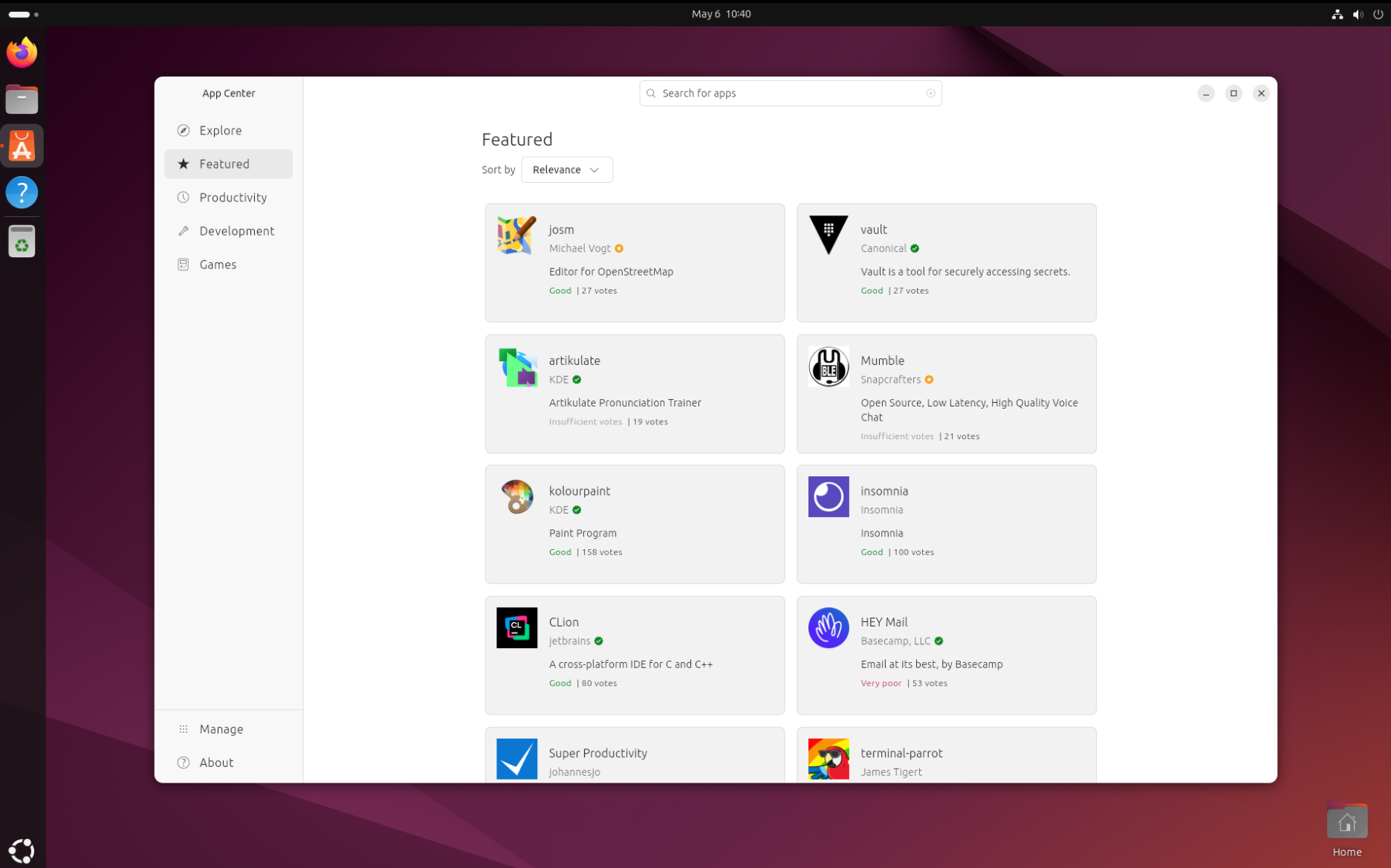This screenshot has height=868, width=1391.
Task: Expand the Sort by Relevance dropdown
Action: coord(566,170)
